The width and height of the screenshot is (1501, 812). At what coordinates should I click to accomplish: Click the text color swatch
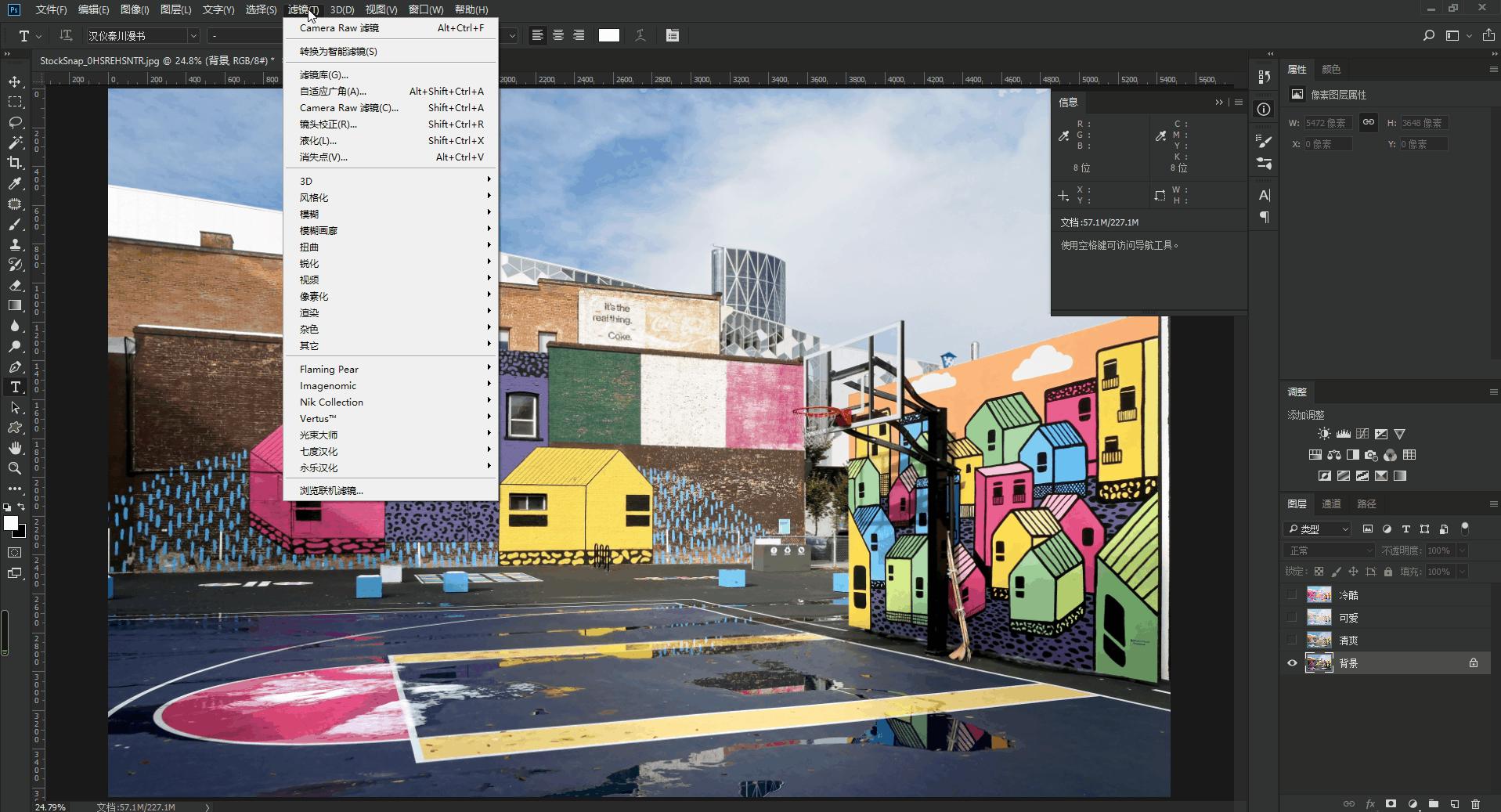click(x=608, y=35)
